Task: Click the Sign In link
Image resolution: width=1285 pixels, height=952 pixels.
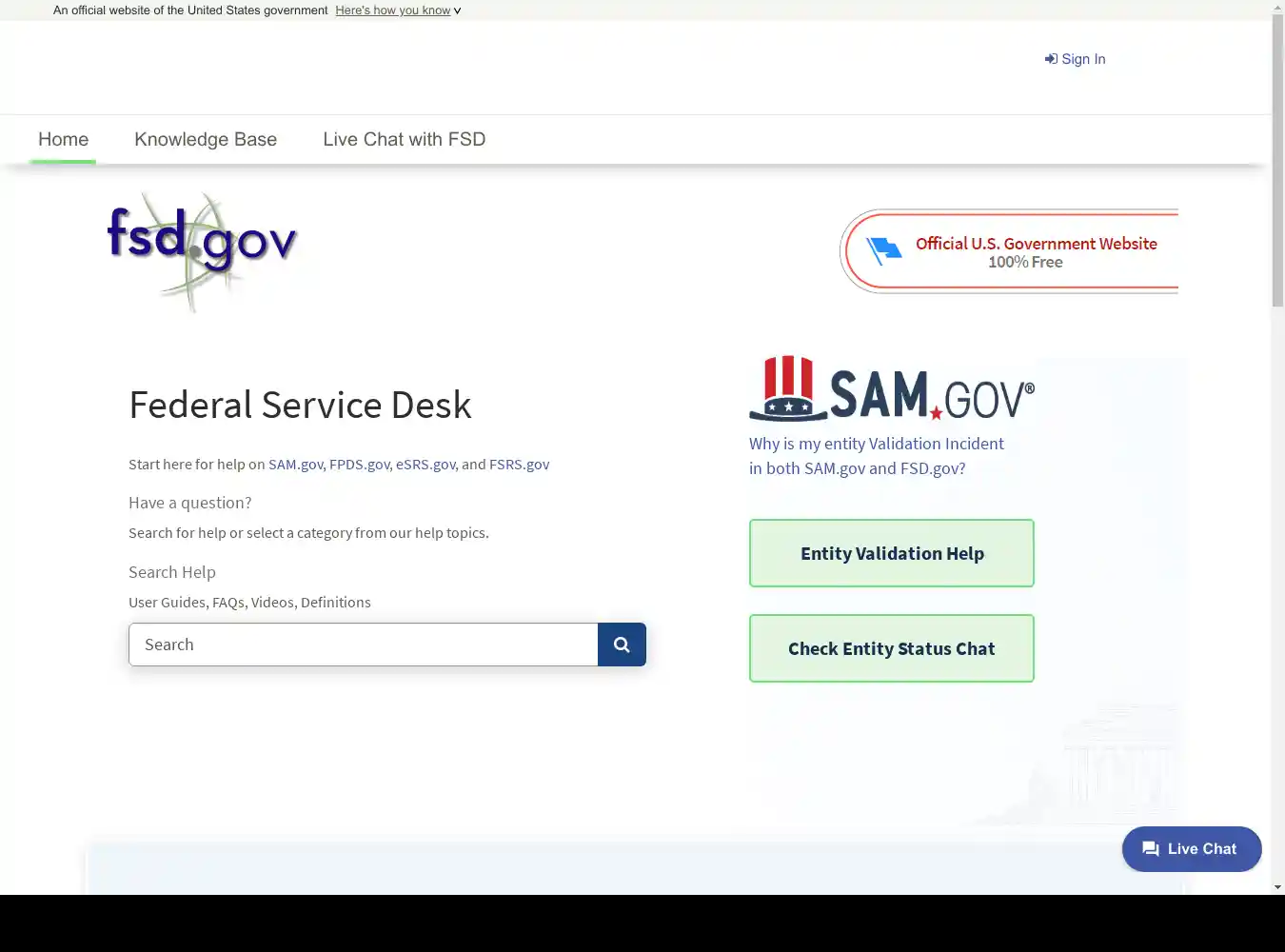Action: 1075,59
